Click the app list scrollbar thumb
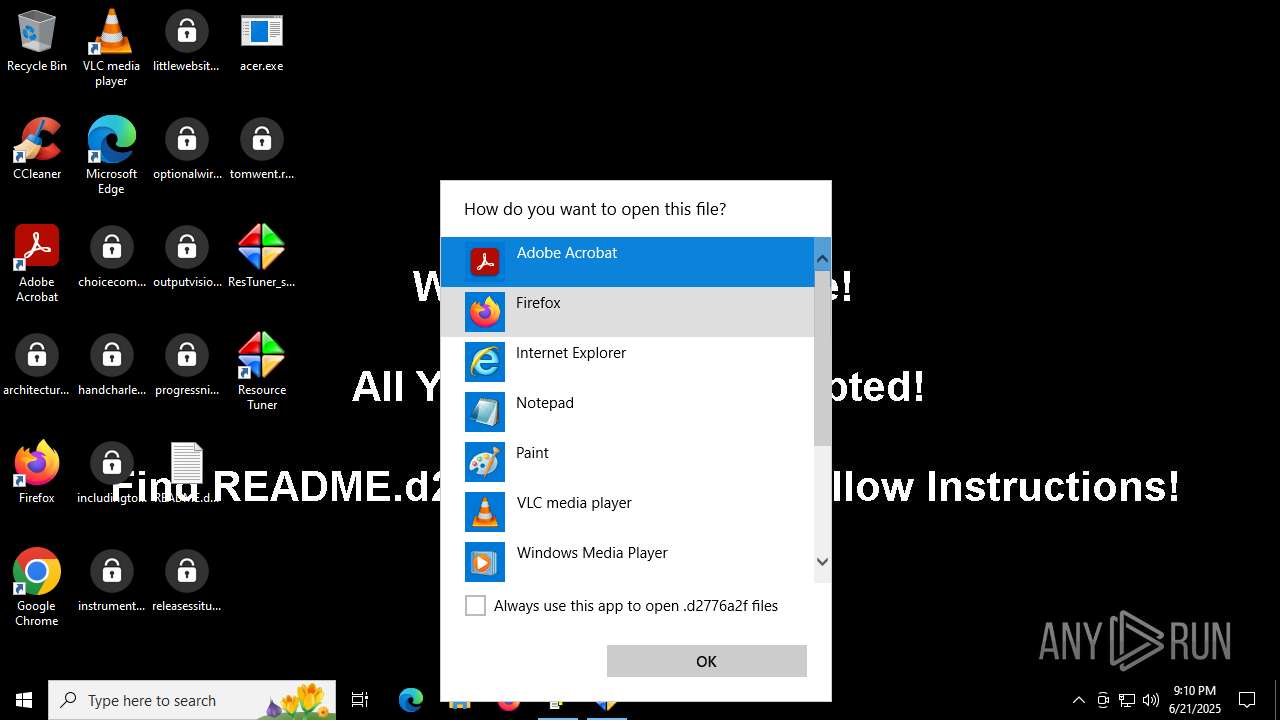The width and height of the screenshot is (1280, 720). pos(822,360)
